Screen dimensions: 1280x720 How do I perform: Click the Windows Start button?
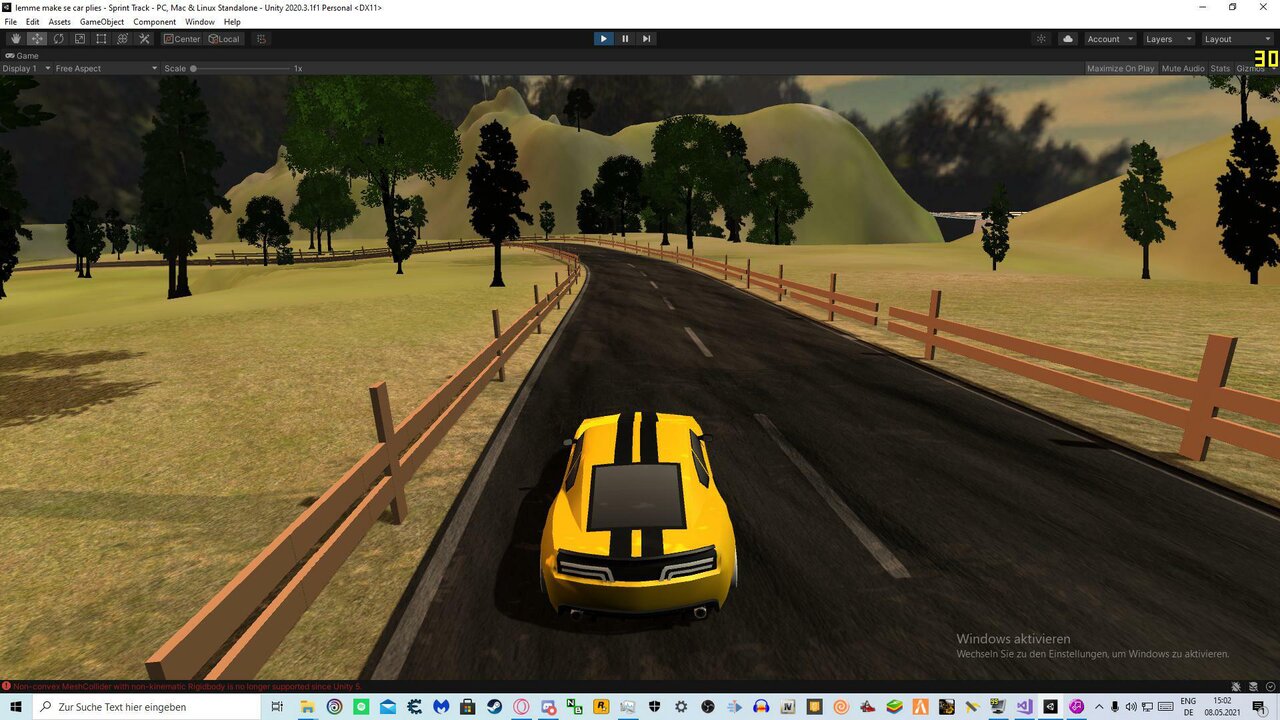tap(16, 707)
